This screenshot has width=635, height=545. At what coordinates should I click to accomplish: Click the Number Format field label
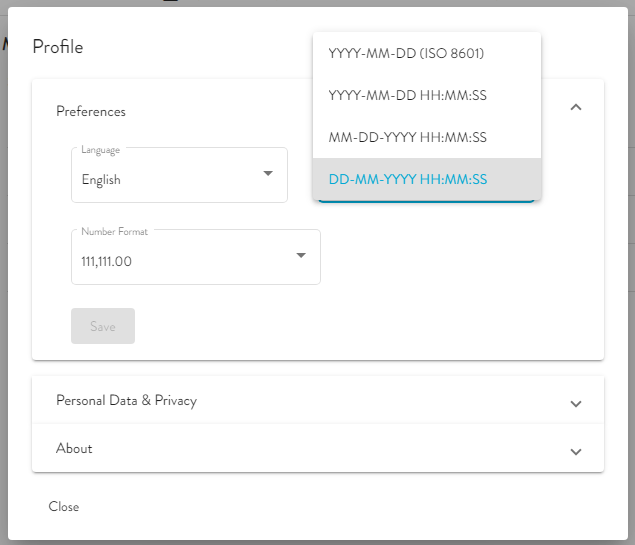114,232
